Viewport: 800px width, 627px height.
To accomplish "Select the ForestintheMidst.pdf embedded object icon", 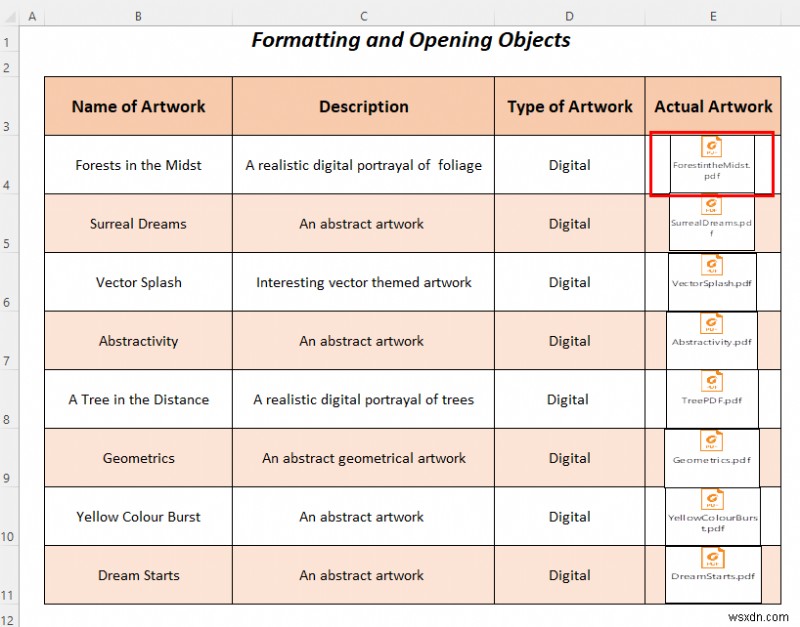I will pos(712,164).
